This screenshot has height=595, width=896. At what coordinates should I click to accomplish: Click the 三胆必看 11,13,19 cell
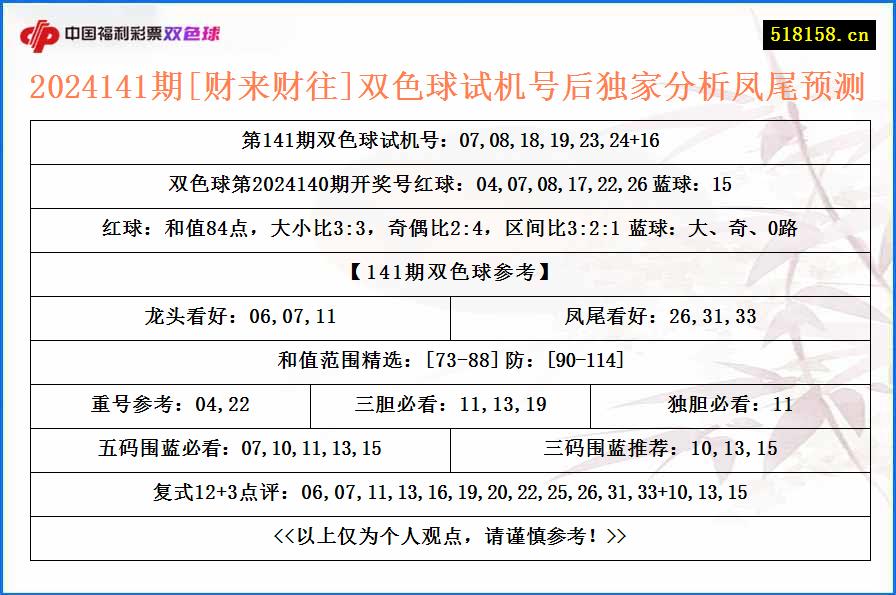pos(448,406)
